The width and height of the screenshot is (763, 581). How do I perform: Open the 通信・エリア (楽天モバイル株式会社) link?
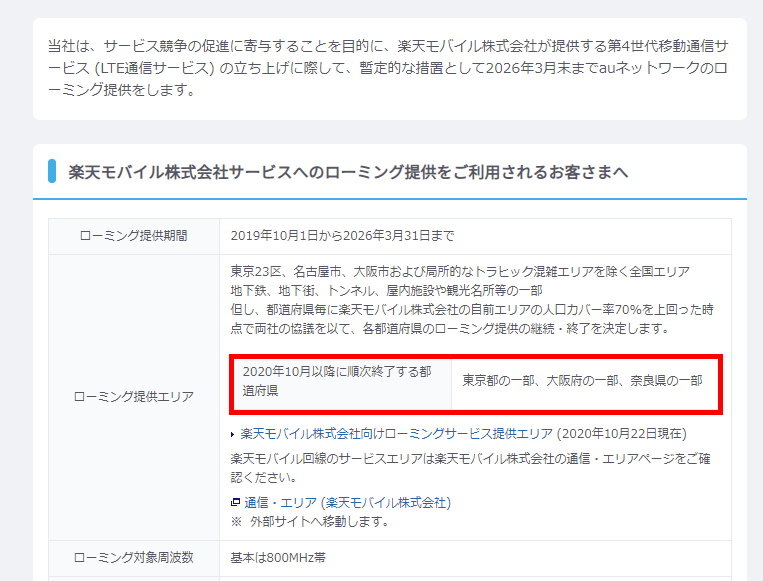(x=347, y=503)
